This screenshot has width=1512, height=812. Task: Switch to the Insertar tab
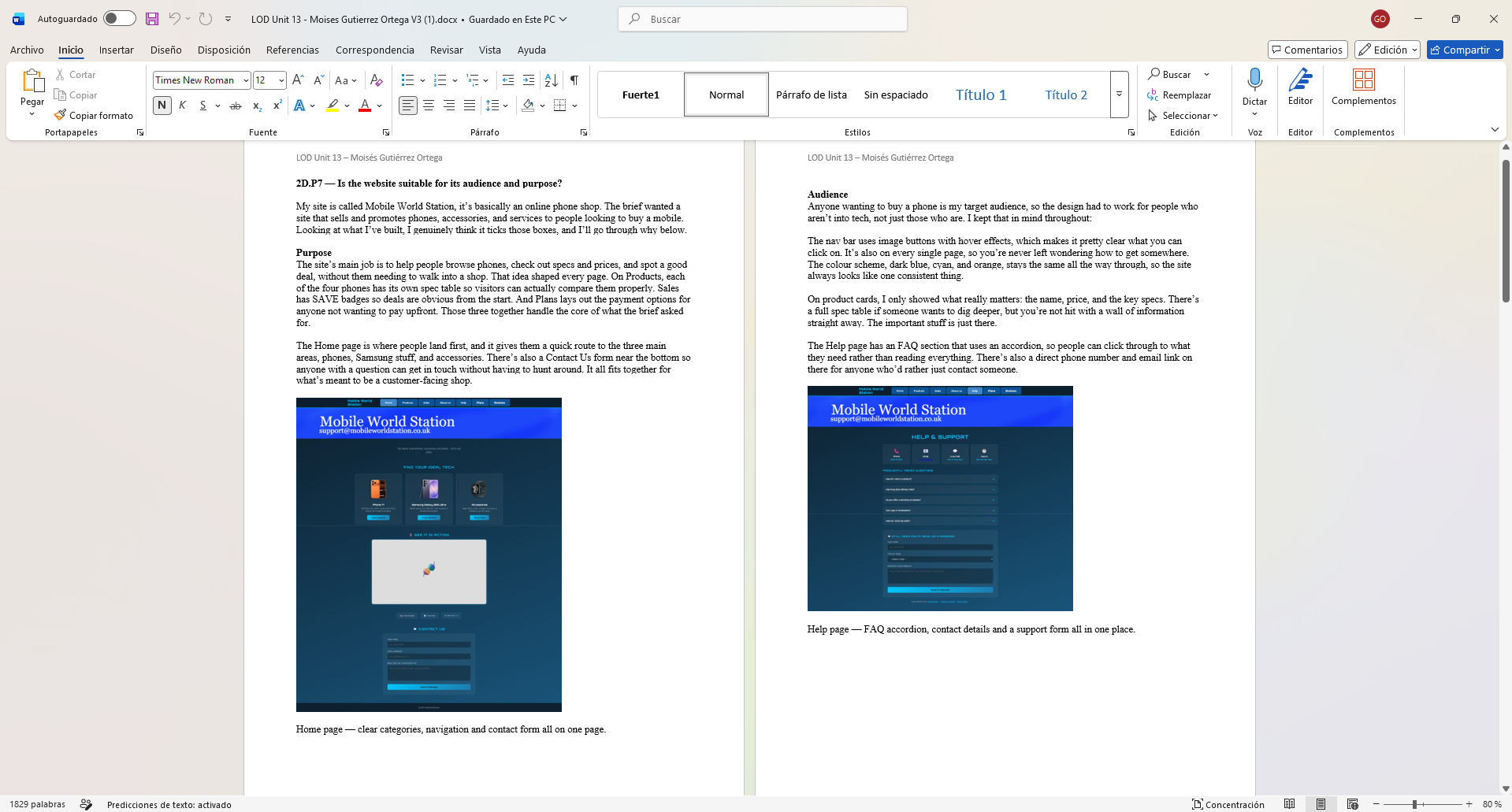click(116, 50)
